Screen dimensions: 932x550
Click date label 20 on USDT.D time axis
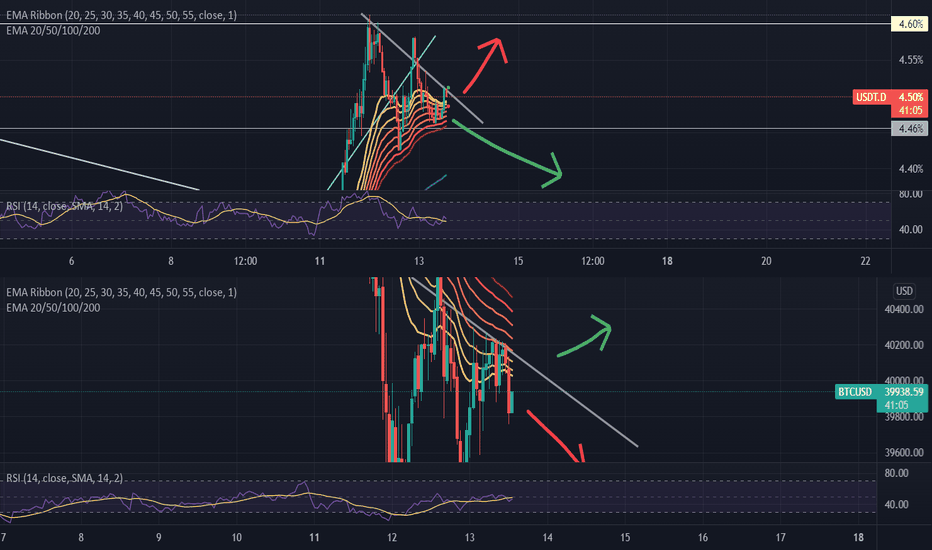click(766, 261)
